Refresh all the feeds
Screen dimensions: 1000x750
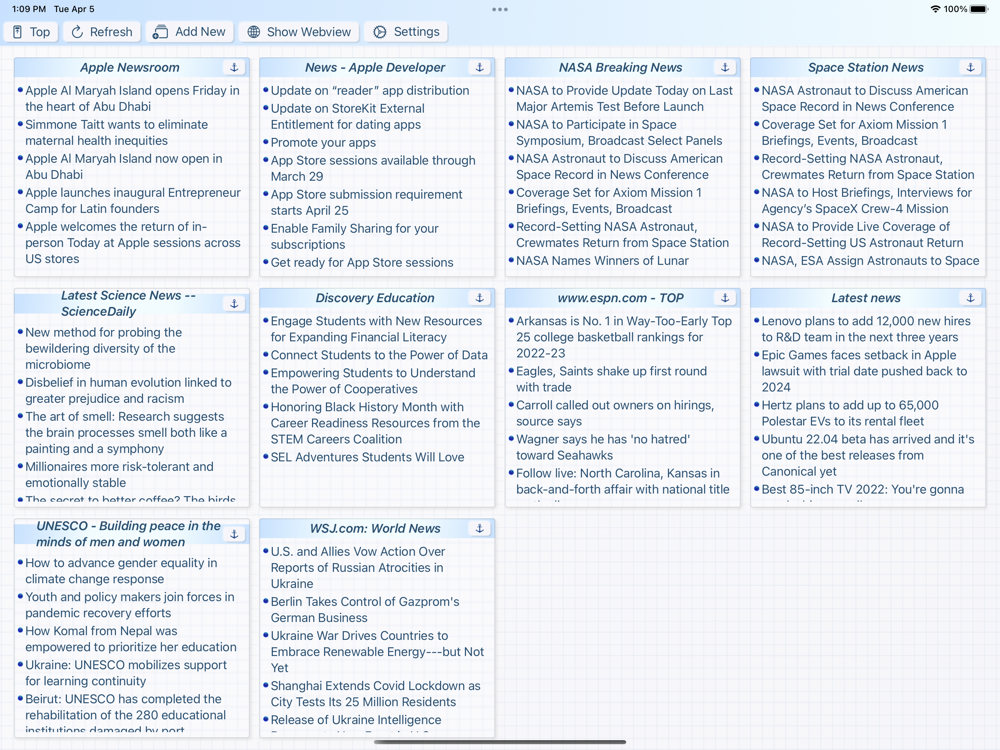pos(102,32)
